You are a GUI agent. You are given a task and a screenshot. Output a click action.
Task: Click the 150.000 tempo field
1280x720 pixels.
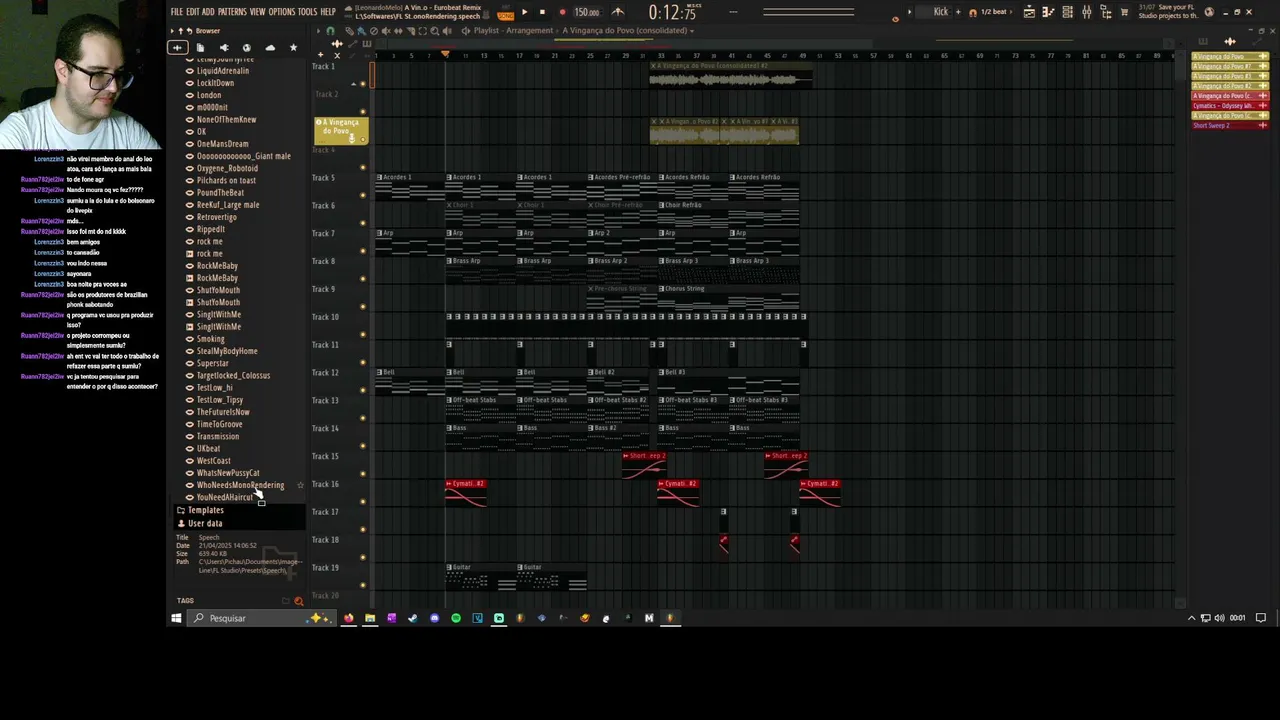587,13
